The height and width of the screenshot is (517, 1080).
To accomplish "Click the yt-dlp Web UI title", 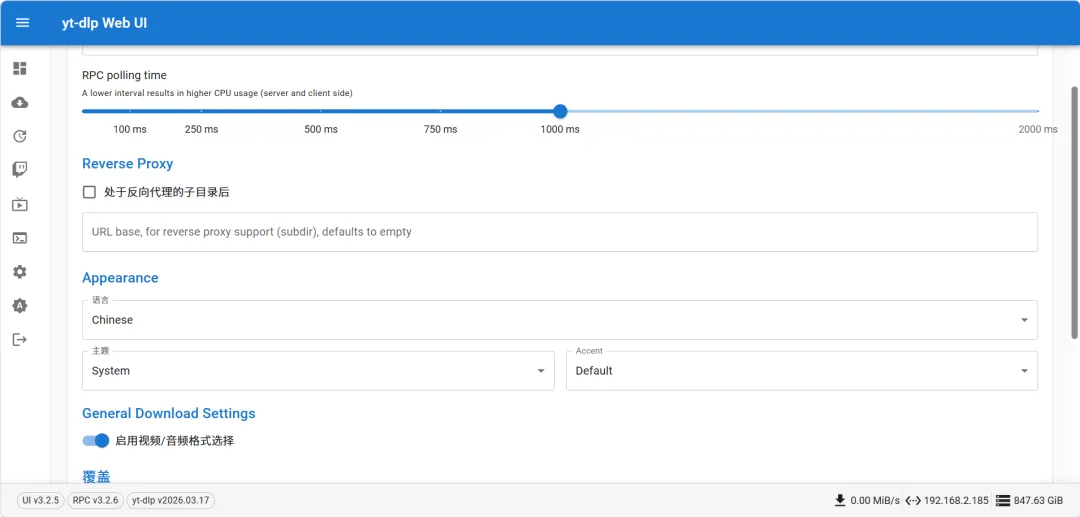I will [x=104, y=23].
